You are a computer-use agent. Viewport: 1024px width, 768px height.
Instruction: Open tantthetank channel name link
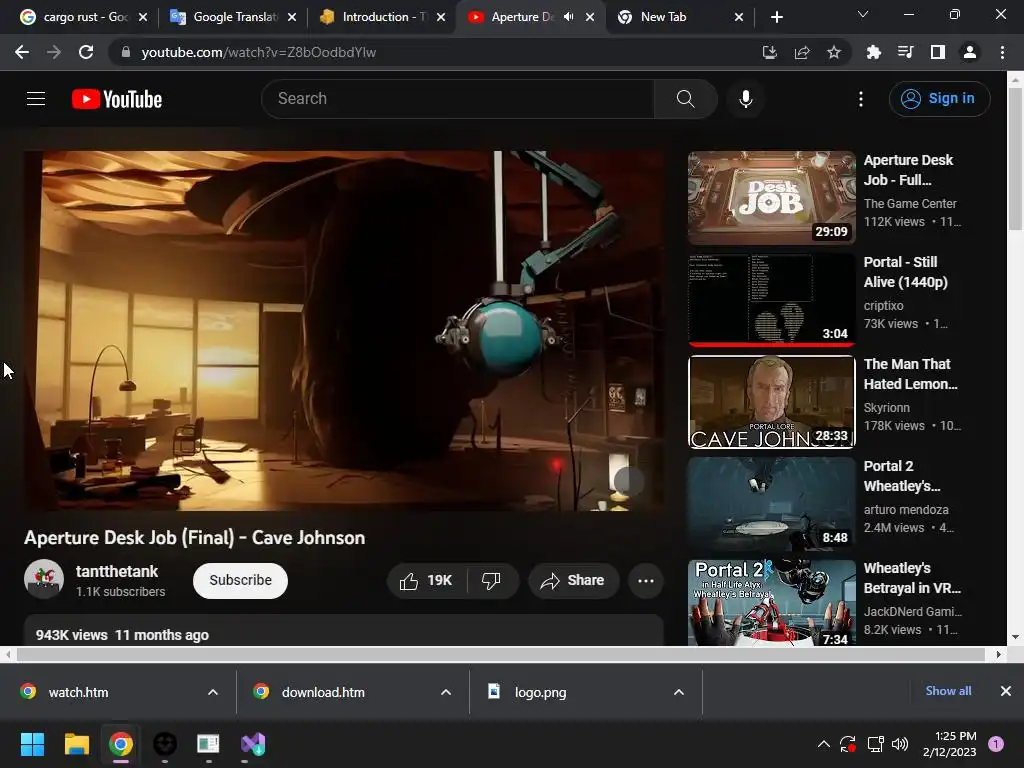117,571
